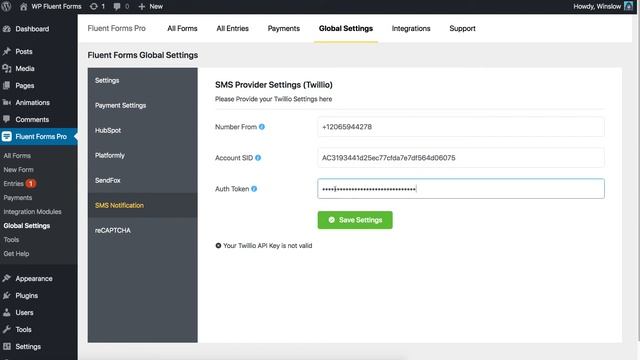Screen dimensions: 640x360
Task: Open New Form in the sidebar submenu
Action: tap(18, 170)
